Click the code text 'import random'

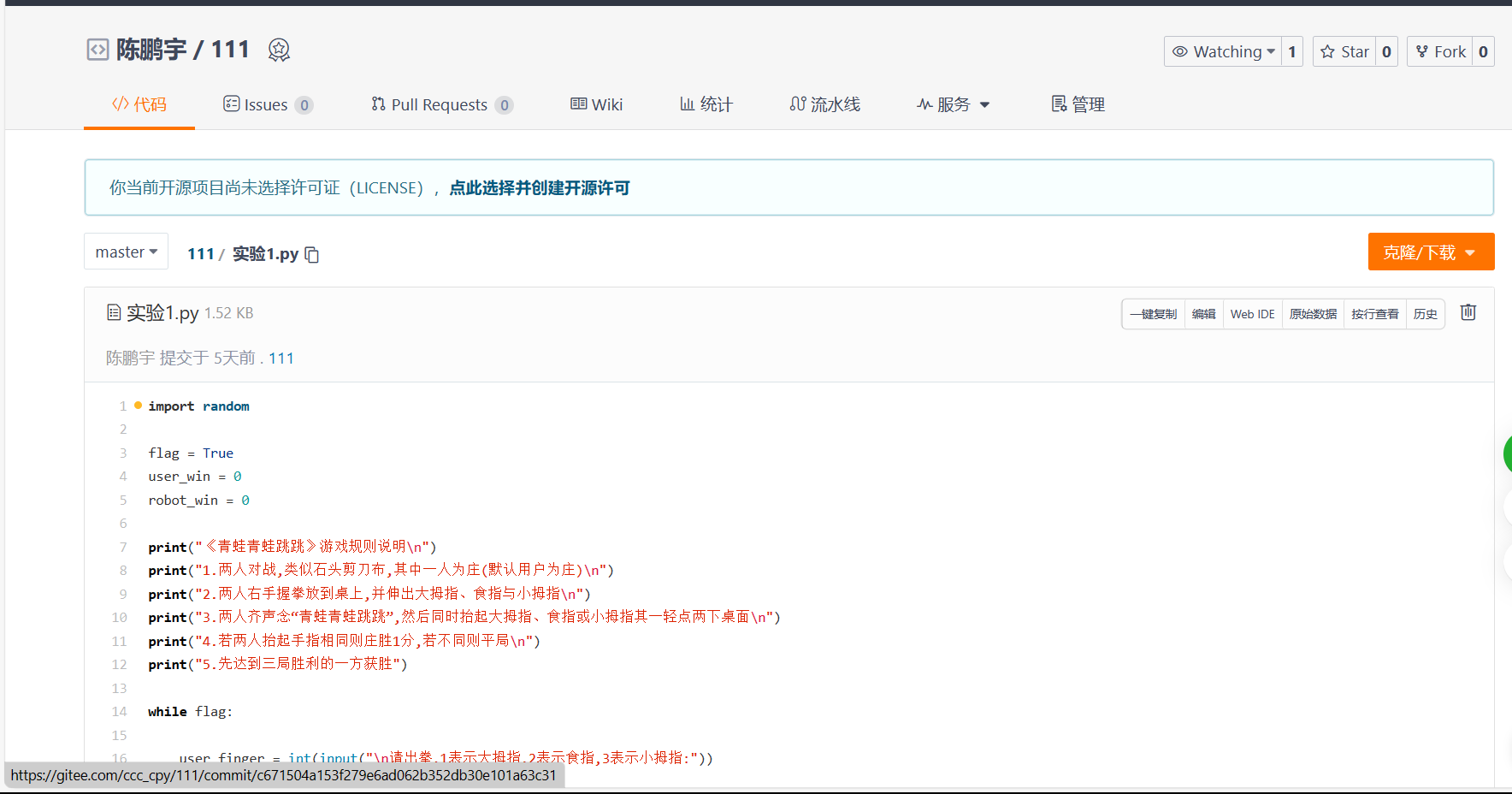point(198,406)
